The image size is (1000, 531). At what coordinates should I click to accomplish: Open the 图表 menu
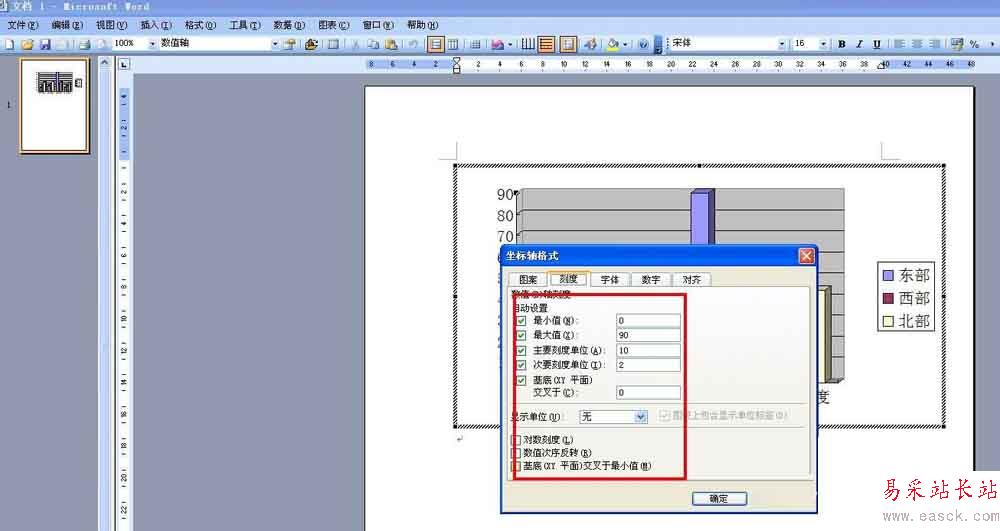pyautogui.click(x=334, y=25)
